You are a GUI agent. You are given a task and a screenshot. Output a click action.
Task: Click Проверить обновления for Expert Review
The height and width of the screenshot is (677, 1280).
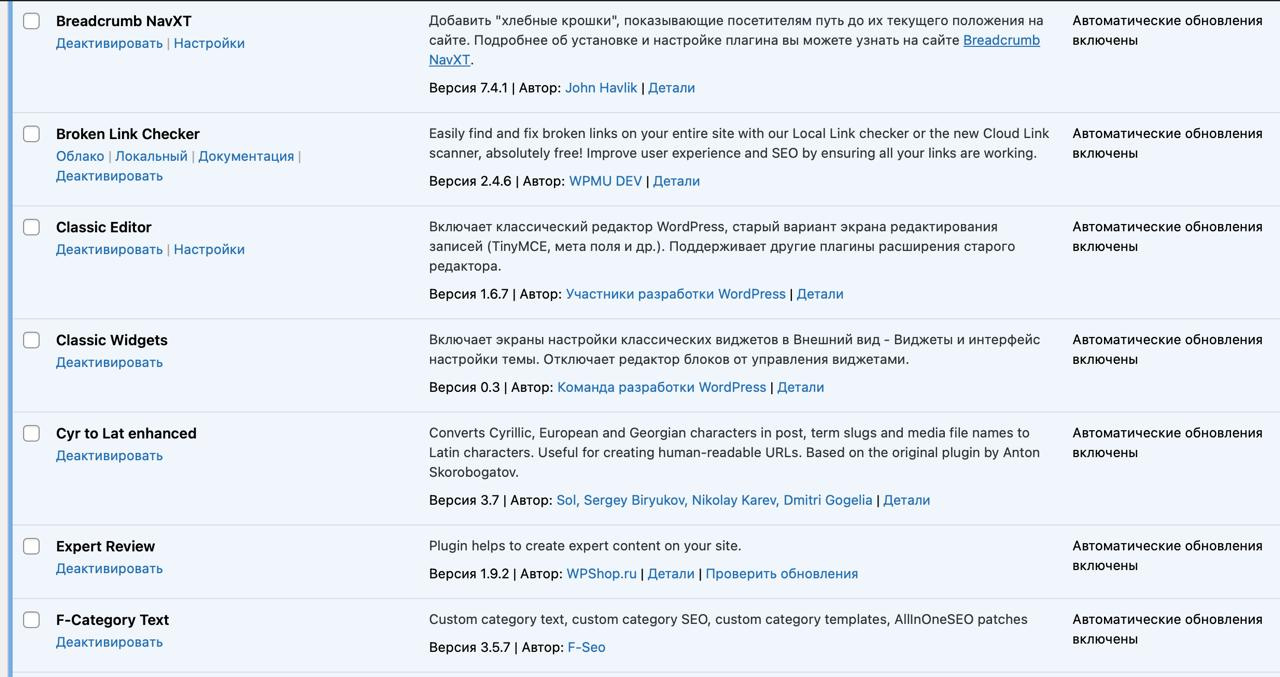pos(781,574)
